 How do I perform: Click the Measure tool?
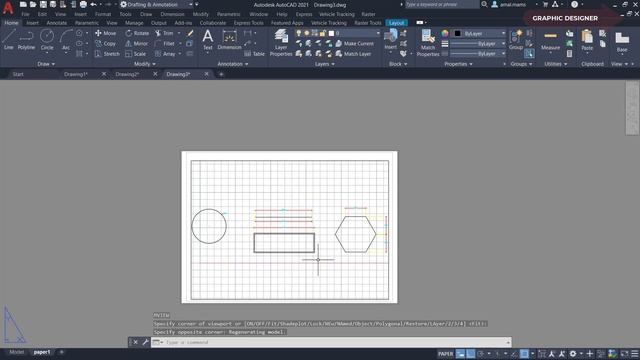pyautogui.click(x=550, y=41)
